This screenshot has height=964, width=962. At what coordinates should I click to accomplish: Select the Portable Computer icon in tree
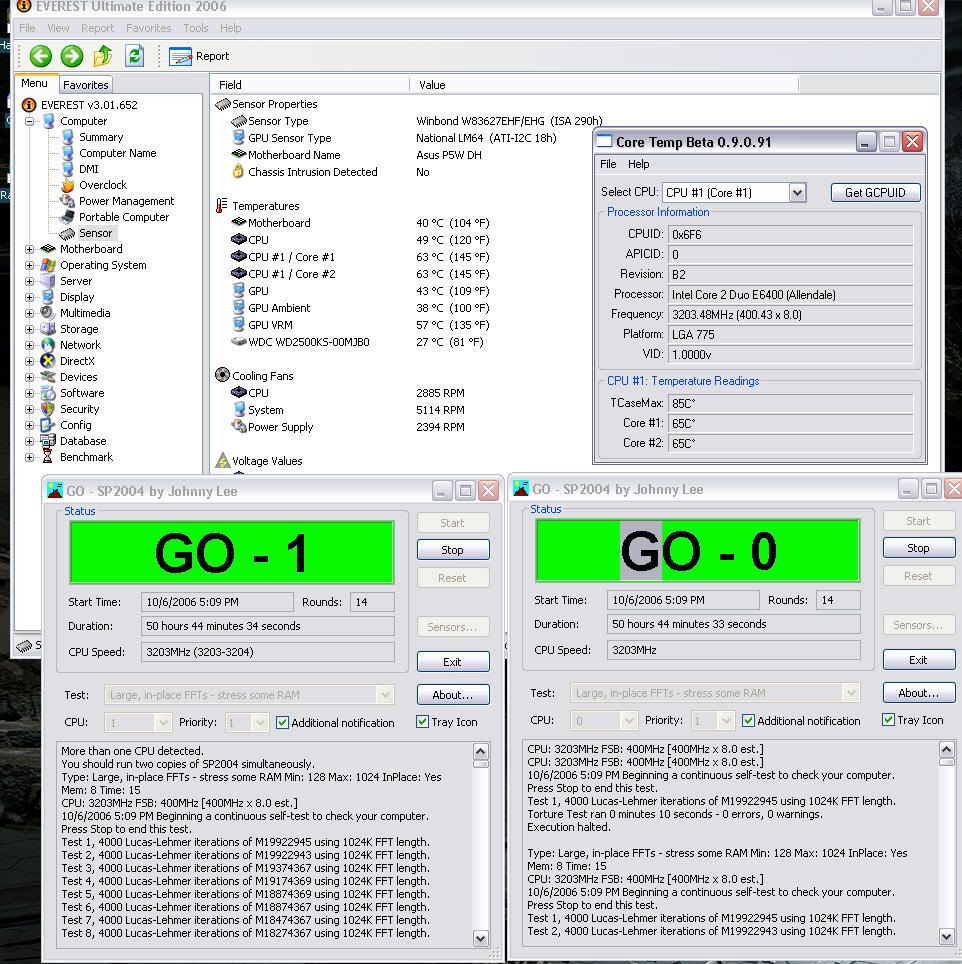(68, 217)
